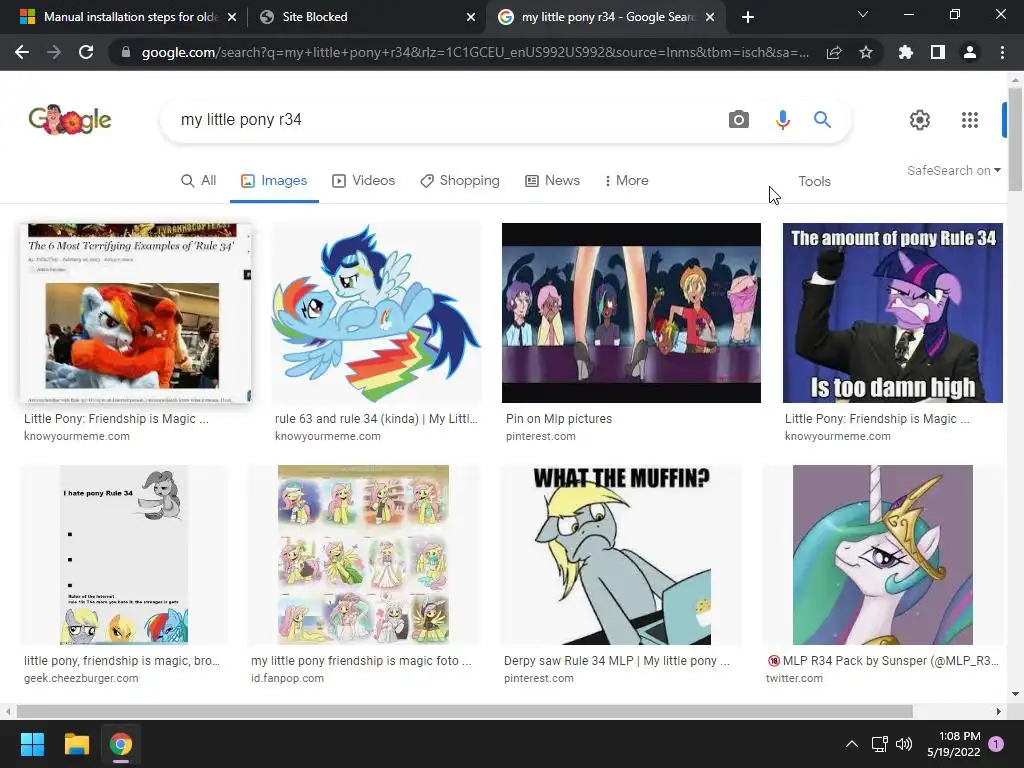Open network status in system tray
Viewport: 1024px width, 768px height.
pos(879,744)
